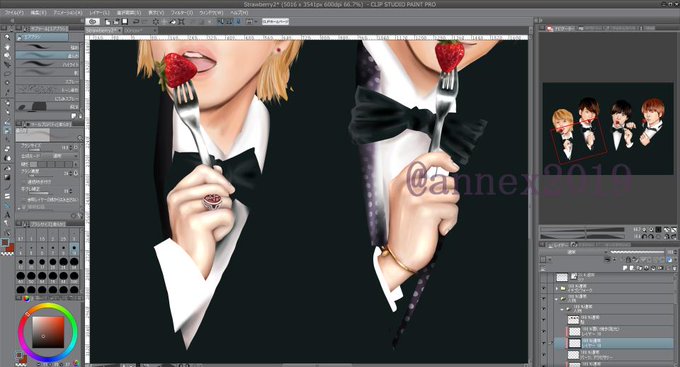Click the Open file icon in command bar
This screenshot has width=680, height=367.
pyautogui.click(x=116, y=21)
